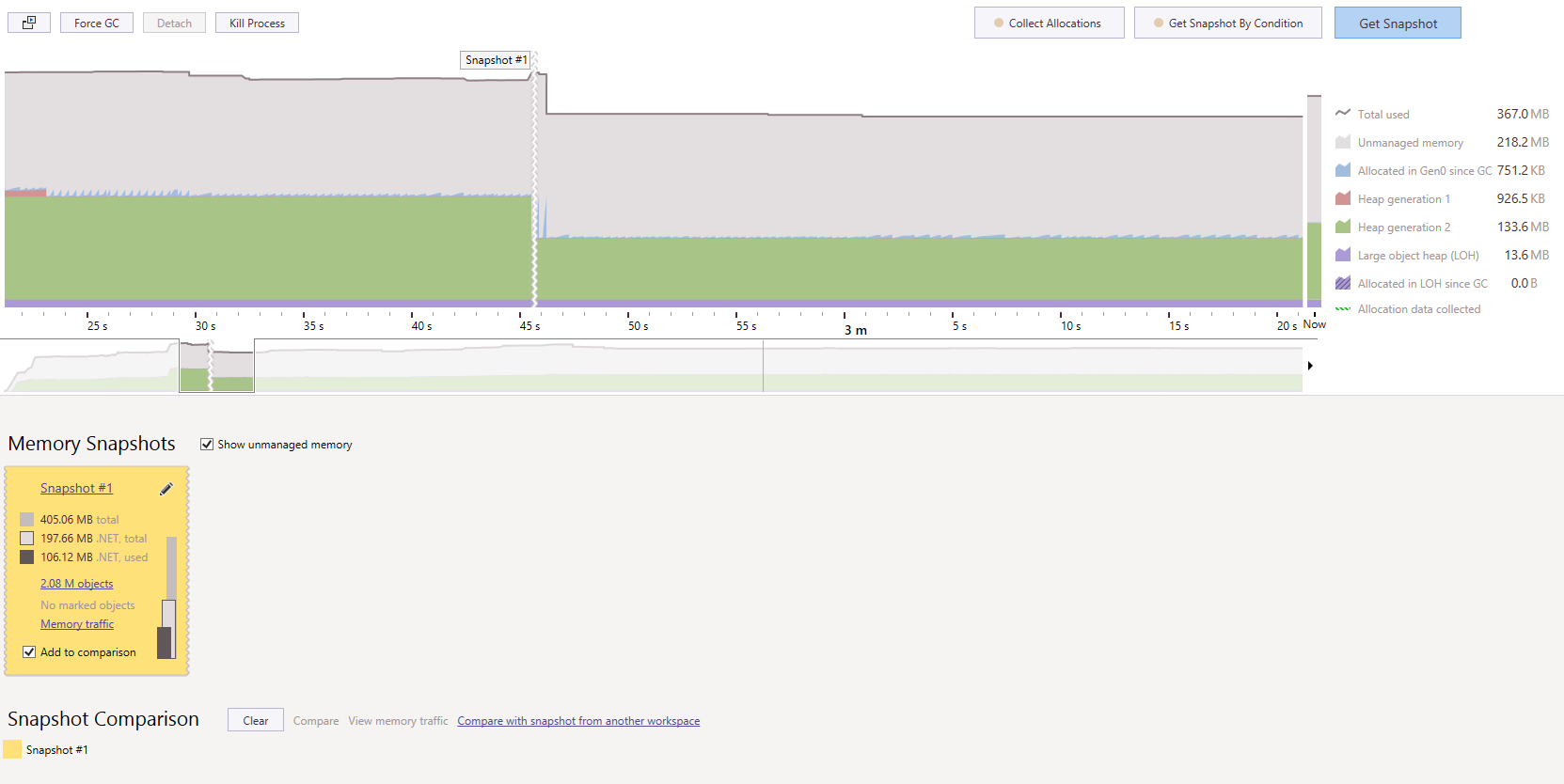Click Allocation data collected legend icon
1564x784 pixels.
click(1343, 308)
